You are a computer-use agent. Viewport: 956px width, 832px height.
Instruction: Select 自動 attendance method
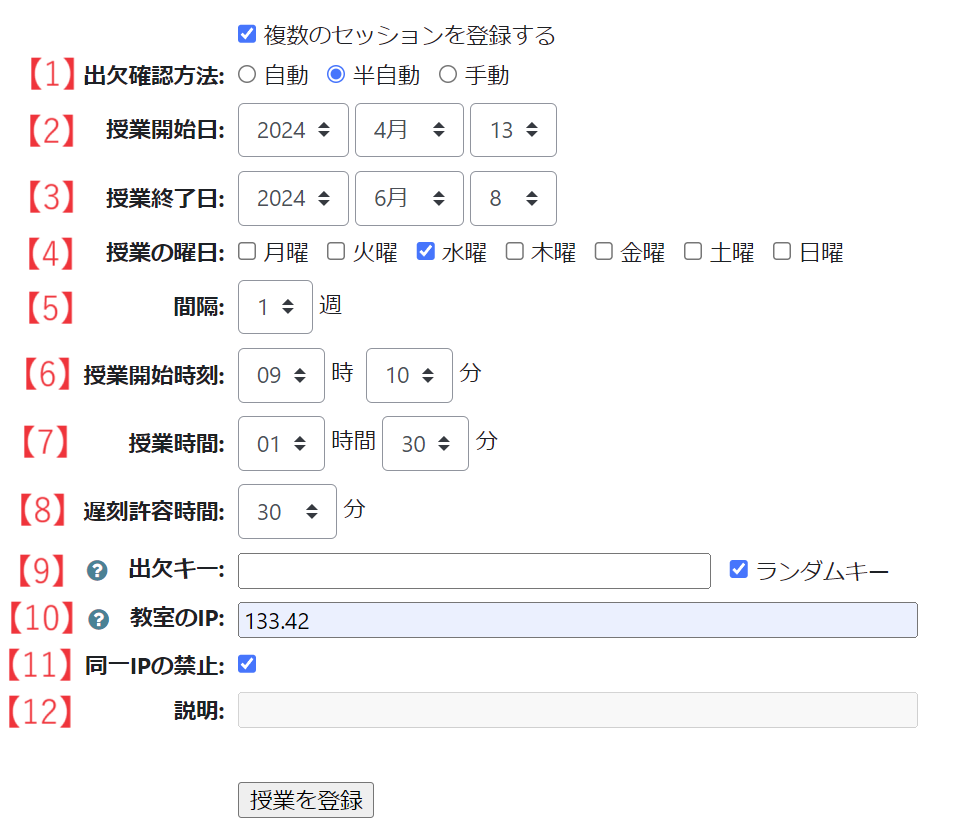coord(247,75)
